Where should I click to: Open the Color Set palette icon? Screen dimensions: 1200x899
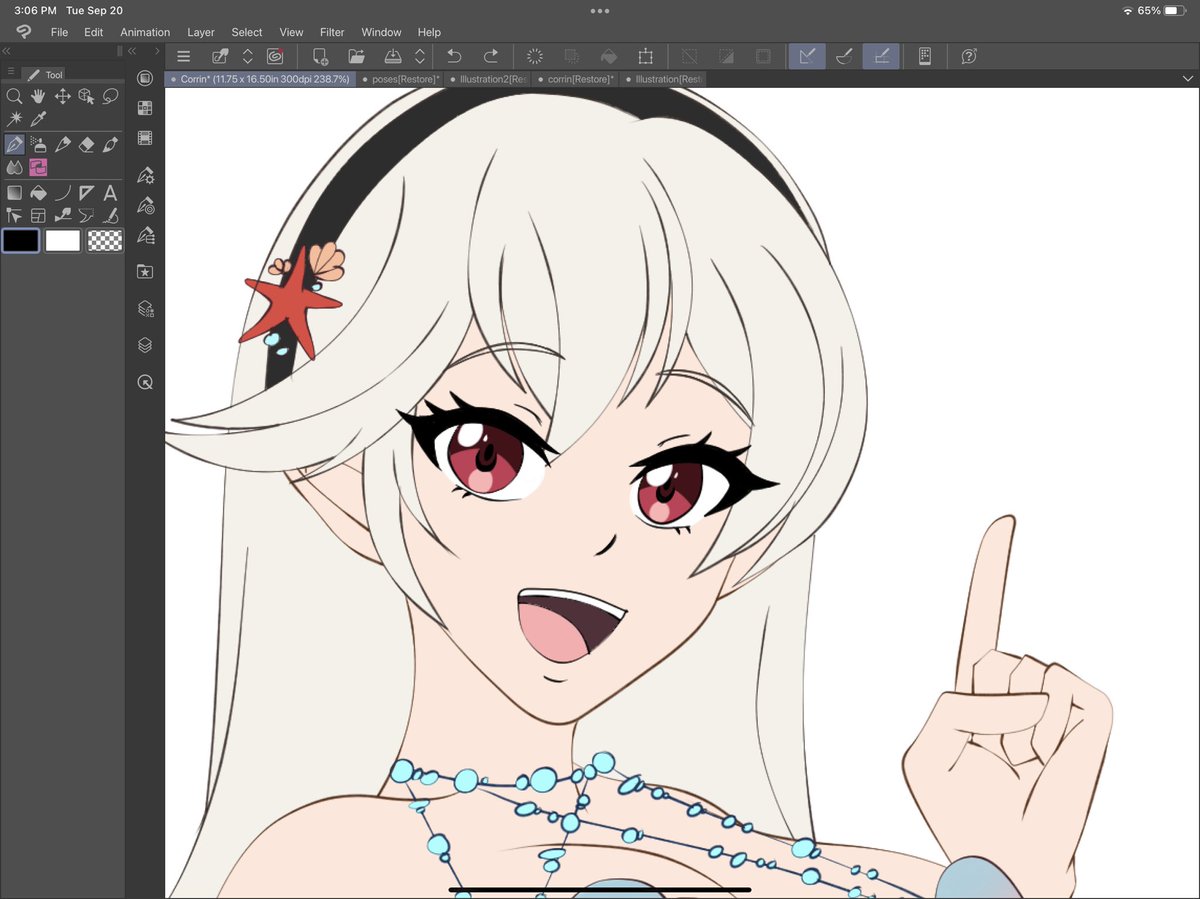(145, 108)
